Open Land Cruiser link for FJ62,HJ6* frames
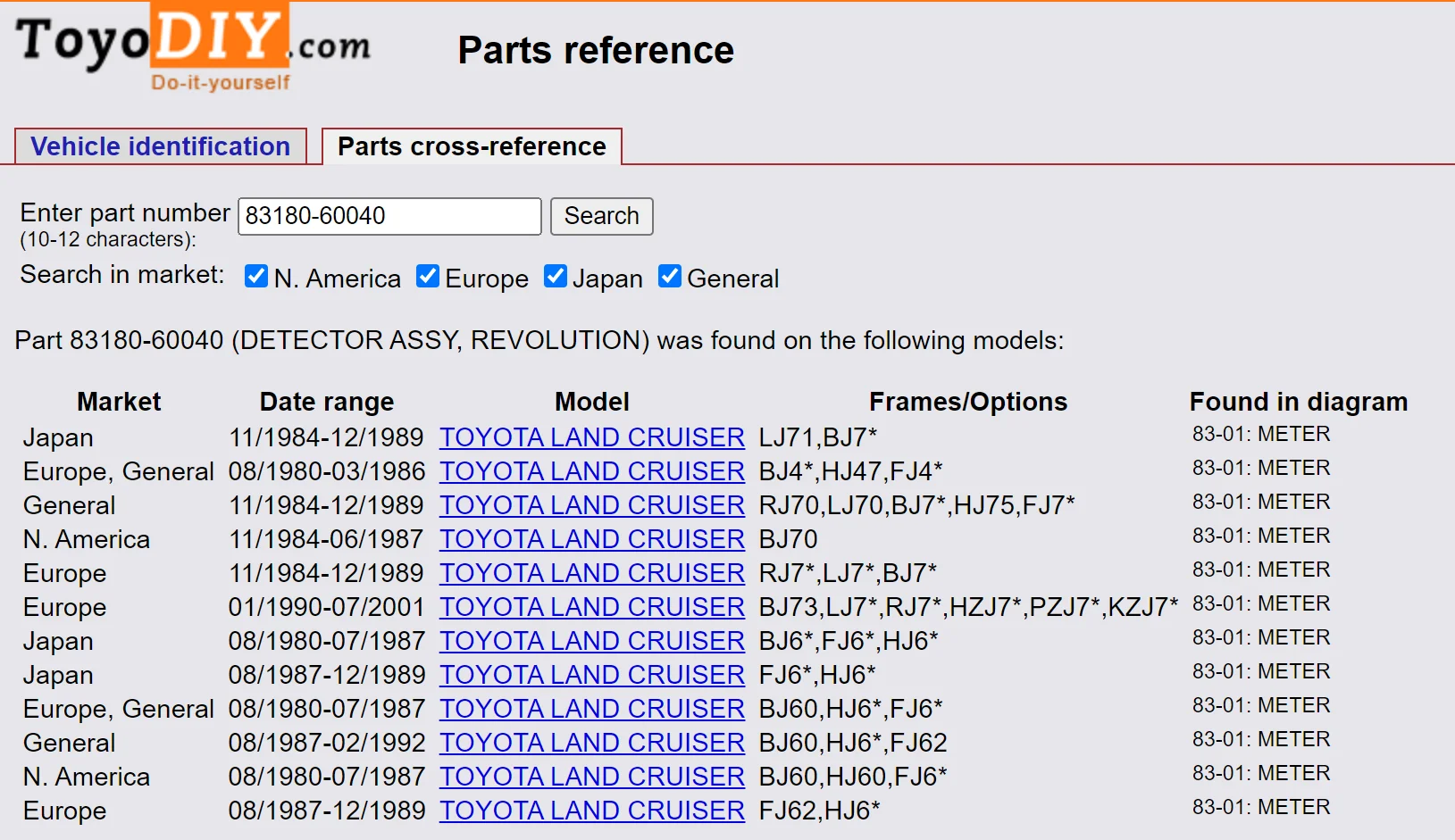Screen dimensions: 1455x840 [591, 811]
